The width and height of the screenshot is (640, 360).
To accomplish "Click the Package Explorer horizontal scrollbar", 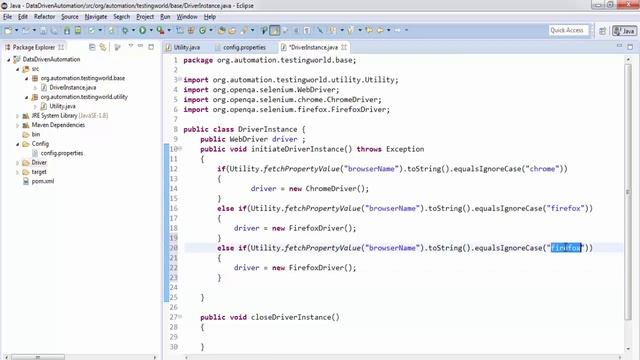I will [38, 357].
